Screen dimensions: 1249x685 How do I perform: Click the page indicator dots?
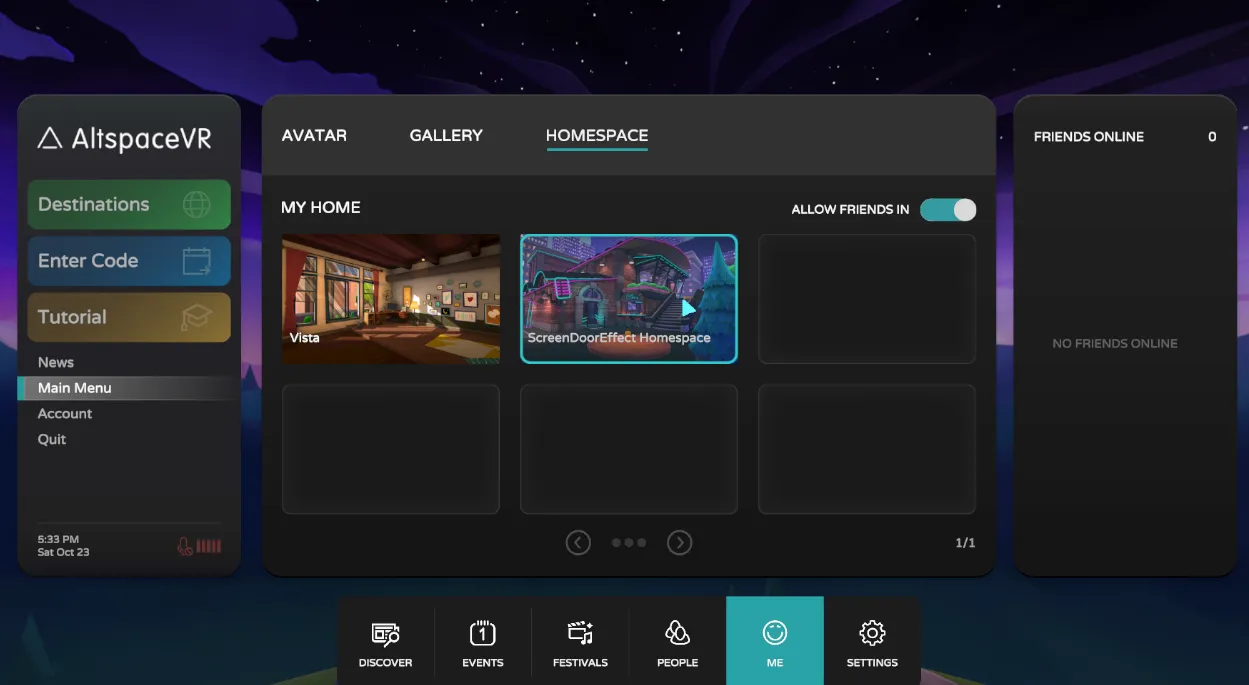[629, 543]
